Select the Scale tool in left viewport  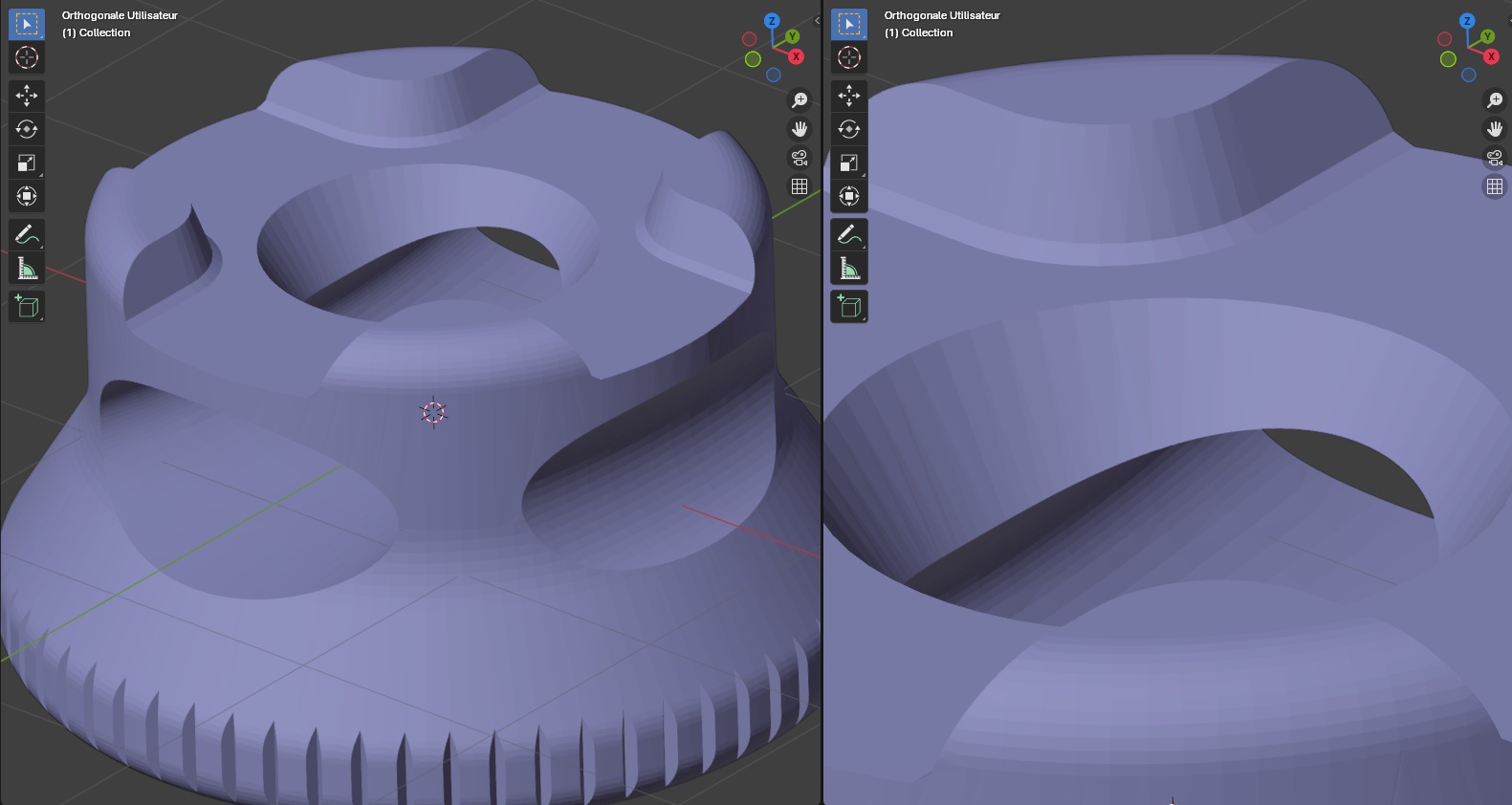pyautogui.click(x=27, y=163)
